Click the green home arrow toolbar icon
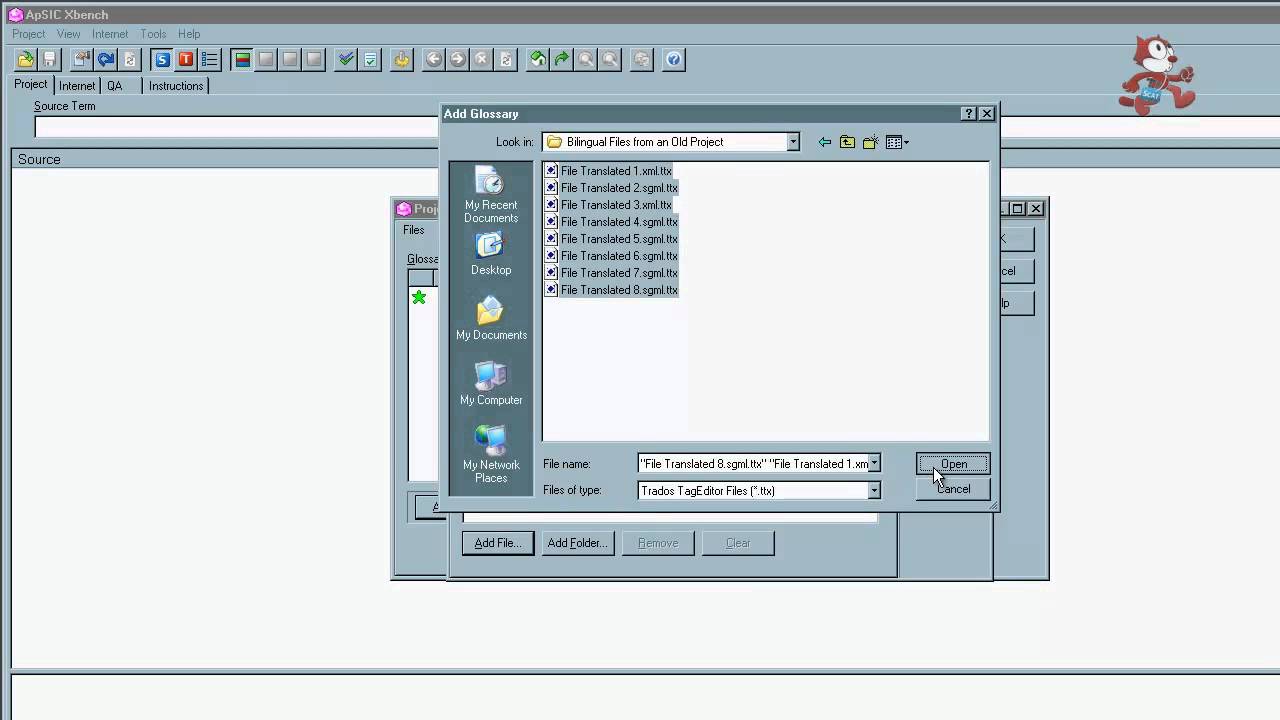Screen dimensions: 1280x720 click(538, 60)
